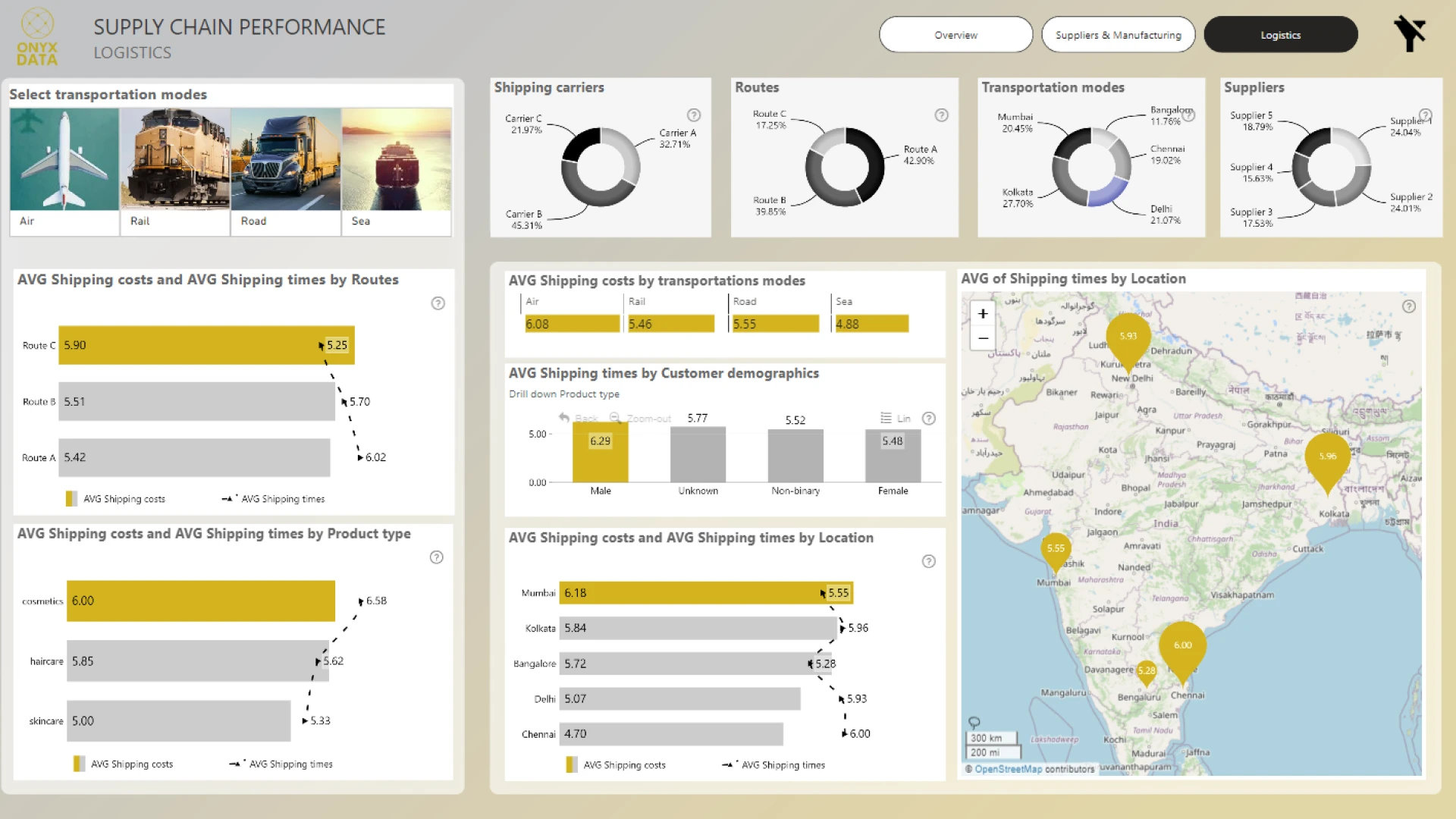Open help icon on Suppliers chart
This screenshot has height=819, width=1456.
pyautogui.click(x=1426, y=115)
